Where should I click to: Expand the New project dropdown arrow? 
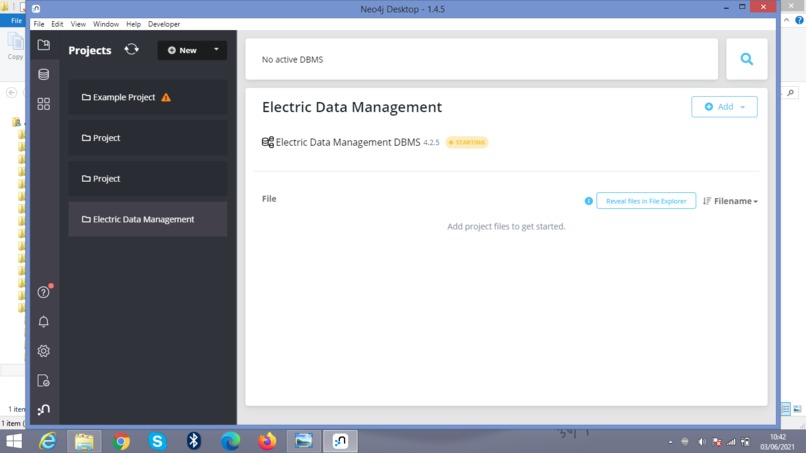point(216,50)
